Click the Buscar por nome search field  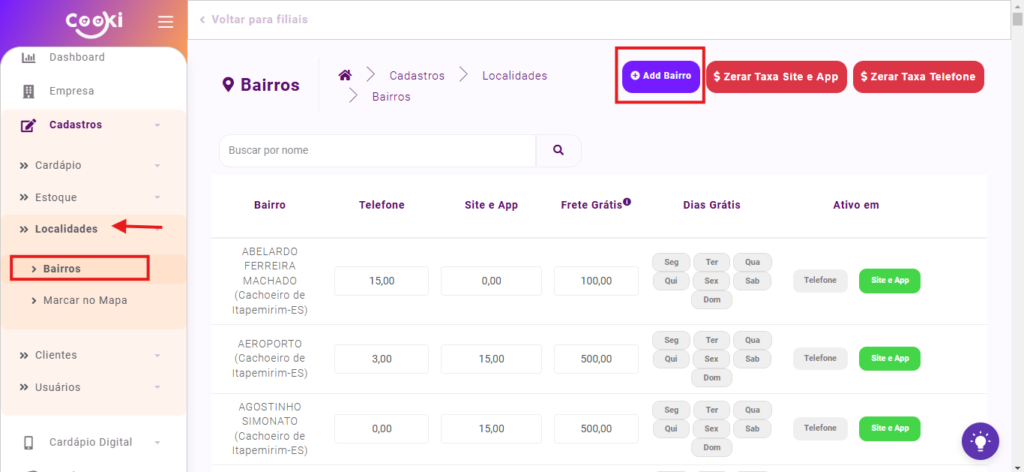(x=377, y=151)
